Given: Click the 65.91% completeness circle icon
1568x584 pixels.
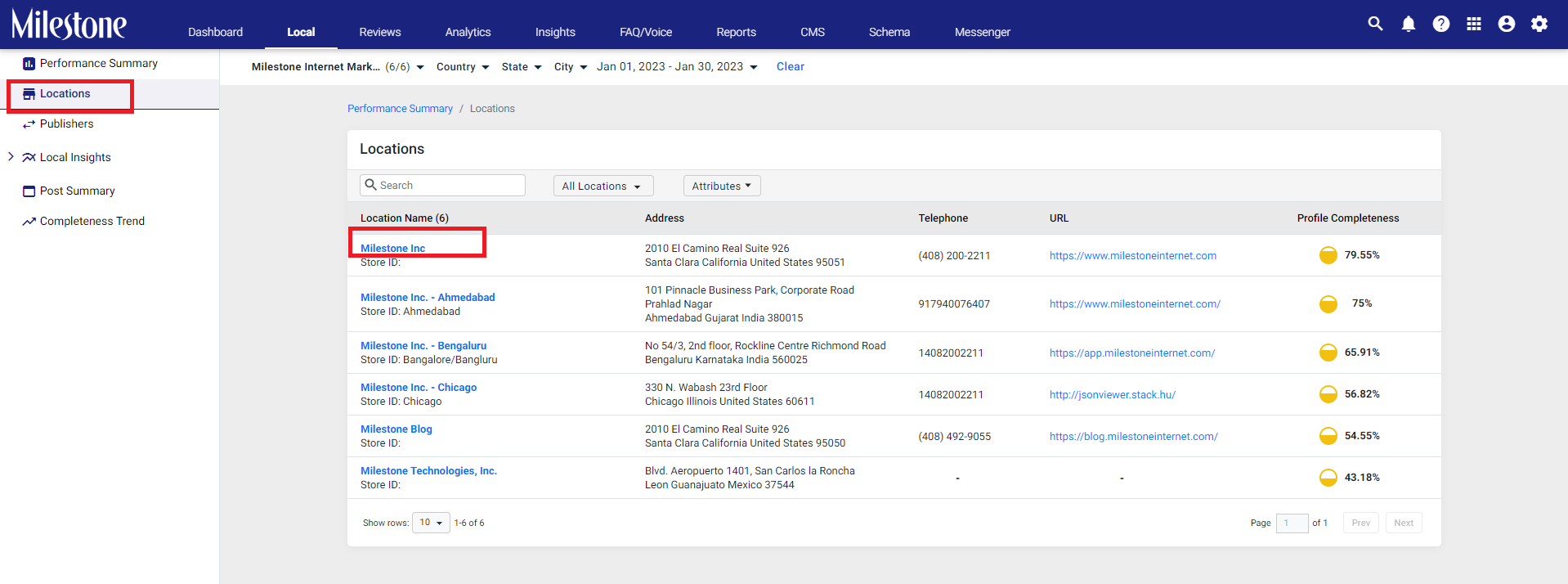Looking at the screenshot, I should 1328,353.
